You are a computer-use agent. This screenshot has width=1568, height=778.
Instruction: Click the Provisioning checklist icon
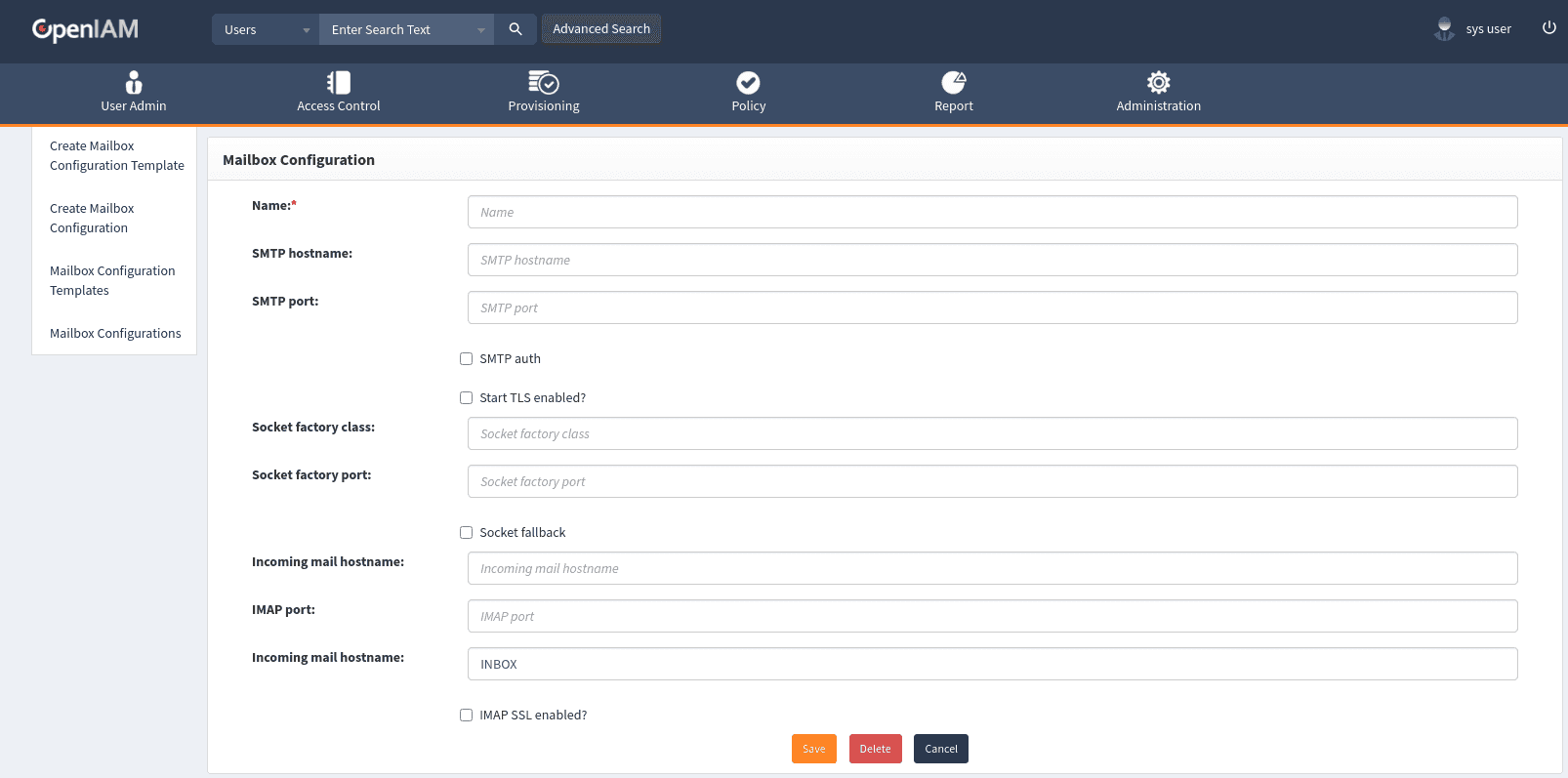544,83
